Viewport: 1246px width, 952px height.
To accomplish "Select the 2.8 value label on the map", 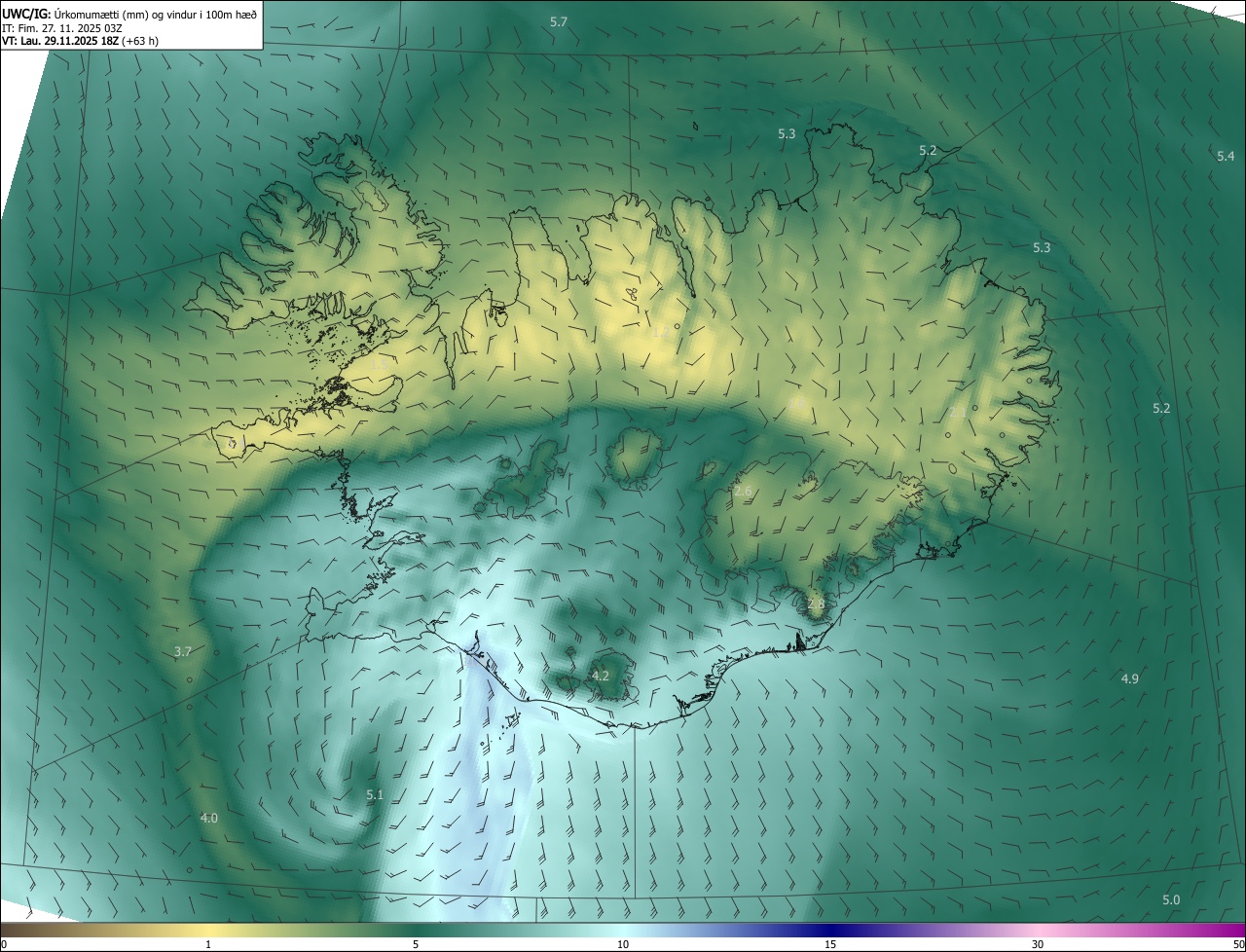I will pos(816,604).
